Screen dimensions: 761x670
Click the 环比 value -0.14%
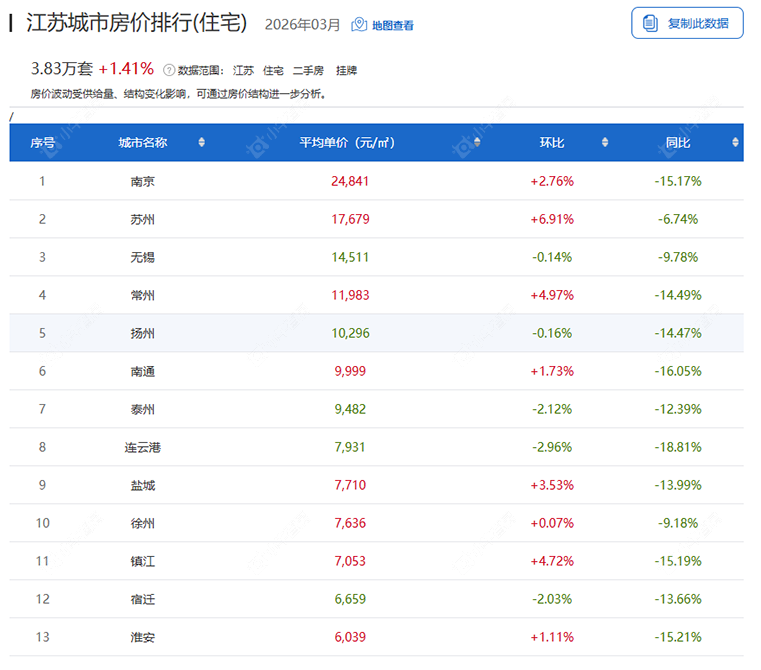552,257
